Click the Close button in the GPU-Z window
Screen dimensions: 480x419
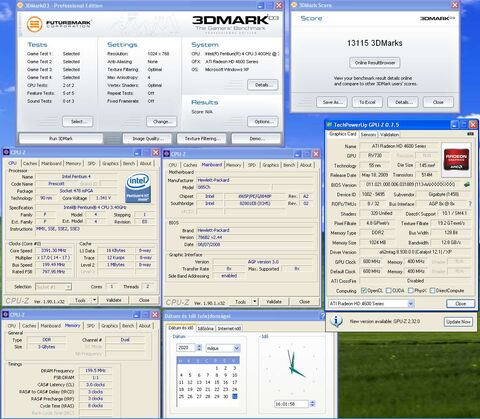461,304
